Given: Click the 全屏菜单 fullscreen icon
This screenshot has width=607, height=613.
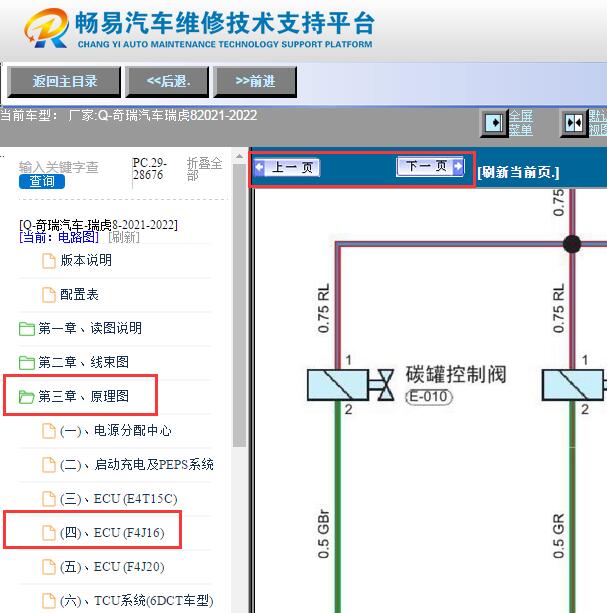Looking at the screenshot, I should [494, 123].
